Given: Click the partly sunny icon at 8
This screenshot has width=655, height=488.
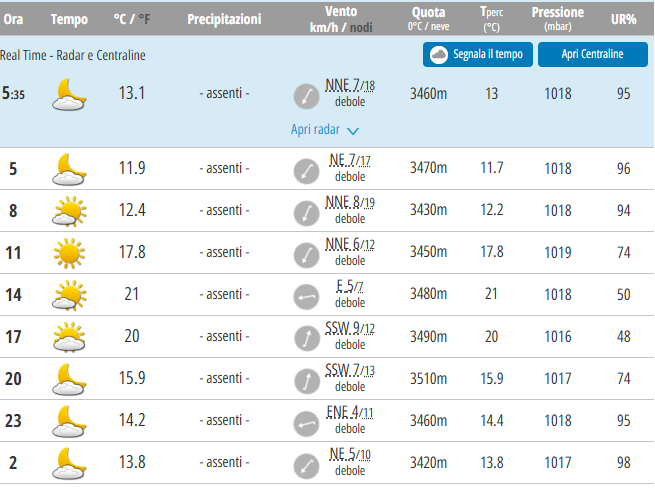Looking at the screenshot, I should coord(69,211).
